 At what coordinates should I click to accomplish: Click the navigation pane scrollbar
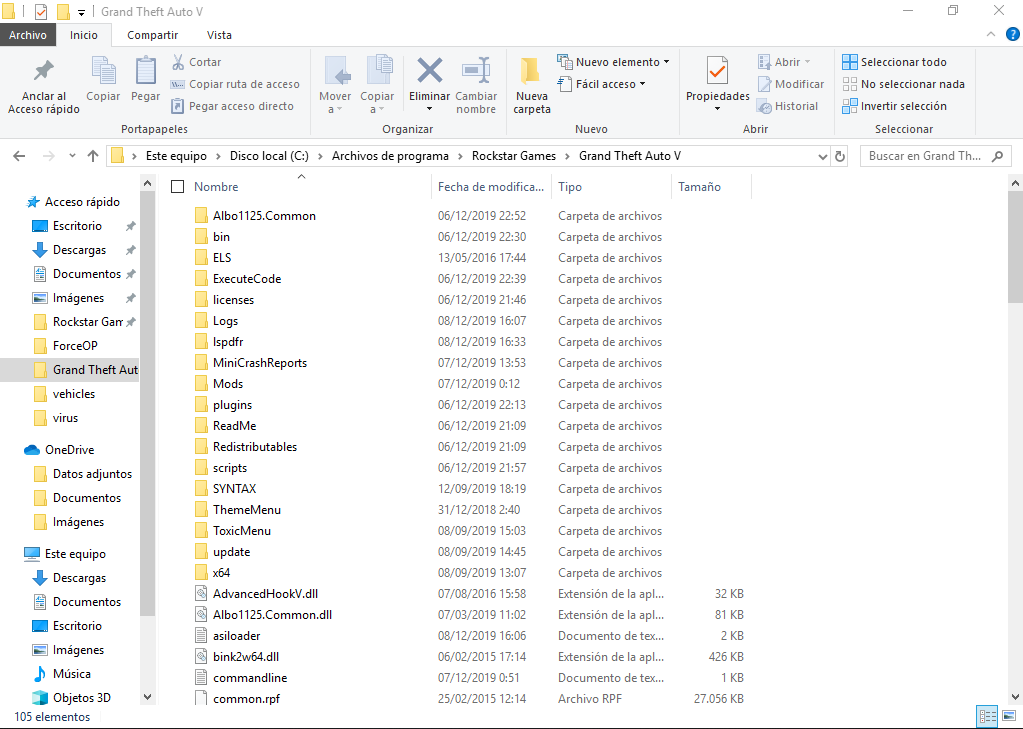(147, 405)
